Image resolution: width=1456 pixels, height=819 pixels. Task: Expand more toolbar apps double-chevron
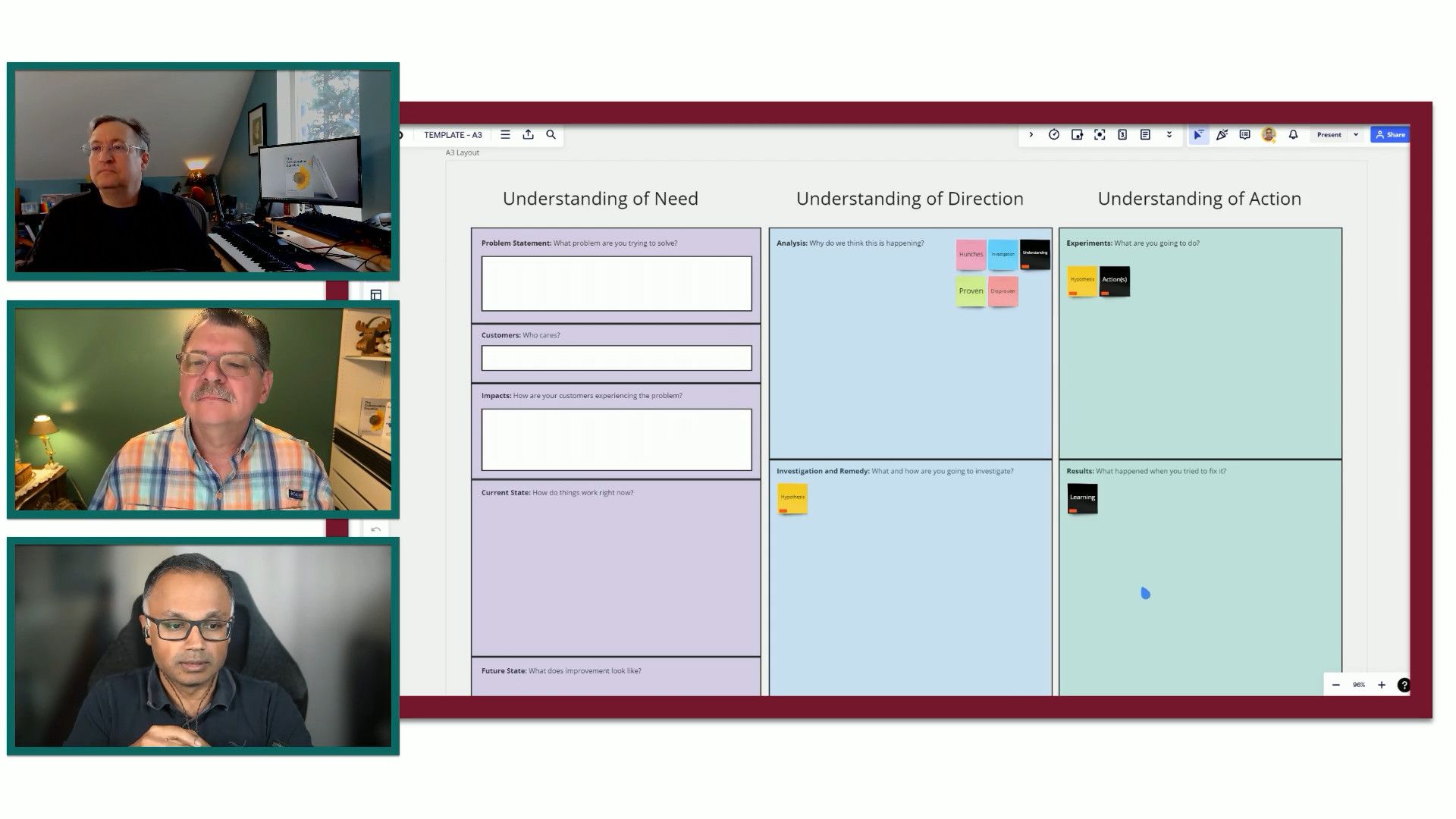pyautogui.click(x=1169, y=135)
